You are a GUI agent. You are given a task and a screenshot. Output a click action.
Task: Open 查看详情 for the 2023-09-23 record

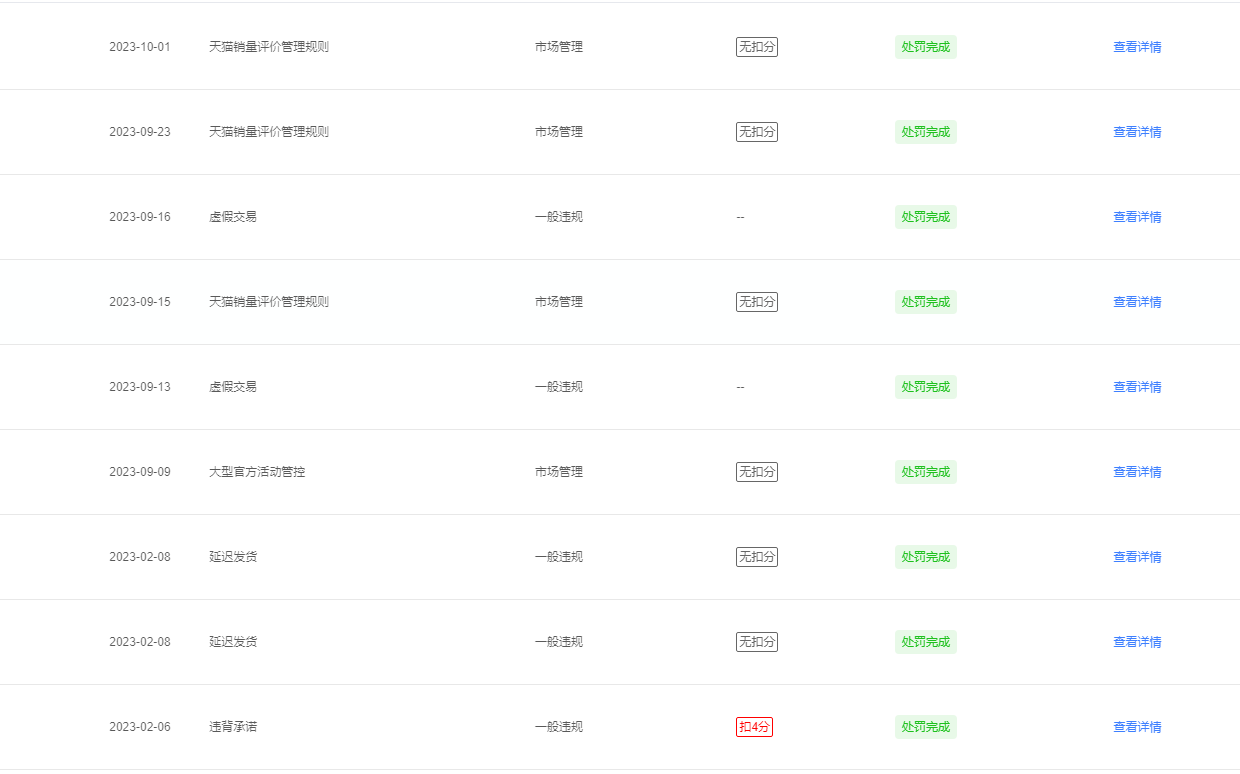tap(1137, 132)
